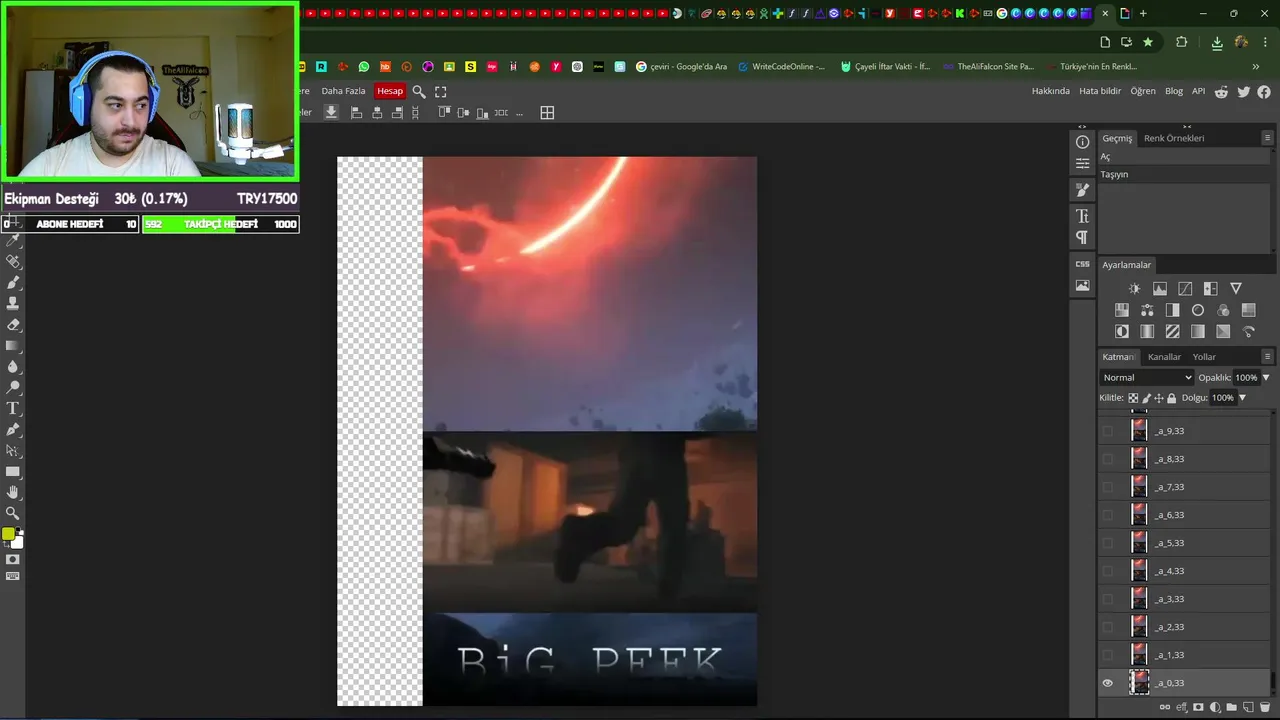Screen dimensions: 1280x720
Task: Toggle fullscreen icon in menu bar
Action: pos(440,91)
